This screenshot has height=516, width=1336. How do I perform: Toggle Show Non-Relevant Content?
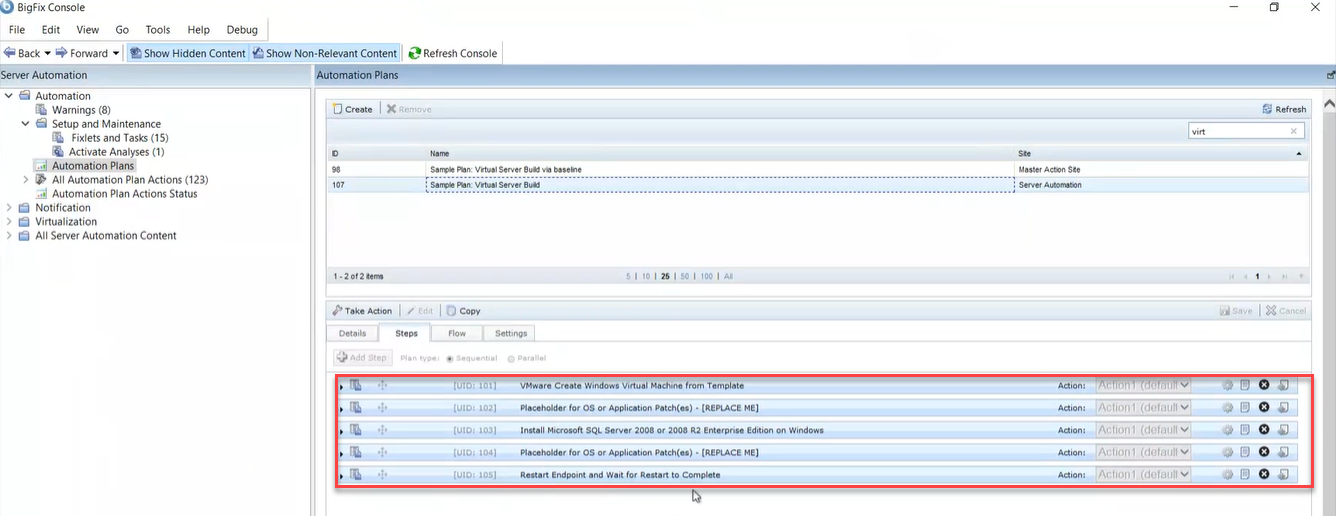click(x=325, y=53)
